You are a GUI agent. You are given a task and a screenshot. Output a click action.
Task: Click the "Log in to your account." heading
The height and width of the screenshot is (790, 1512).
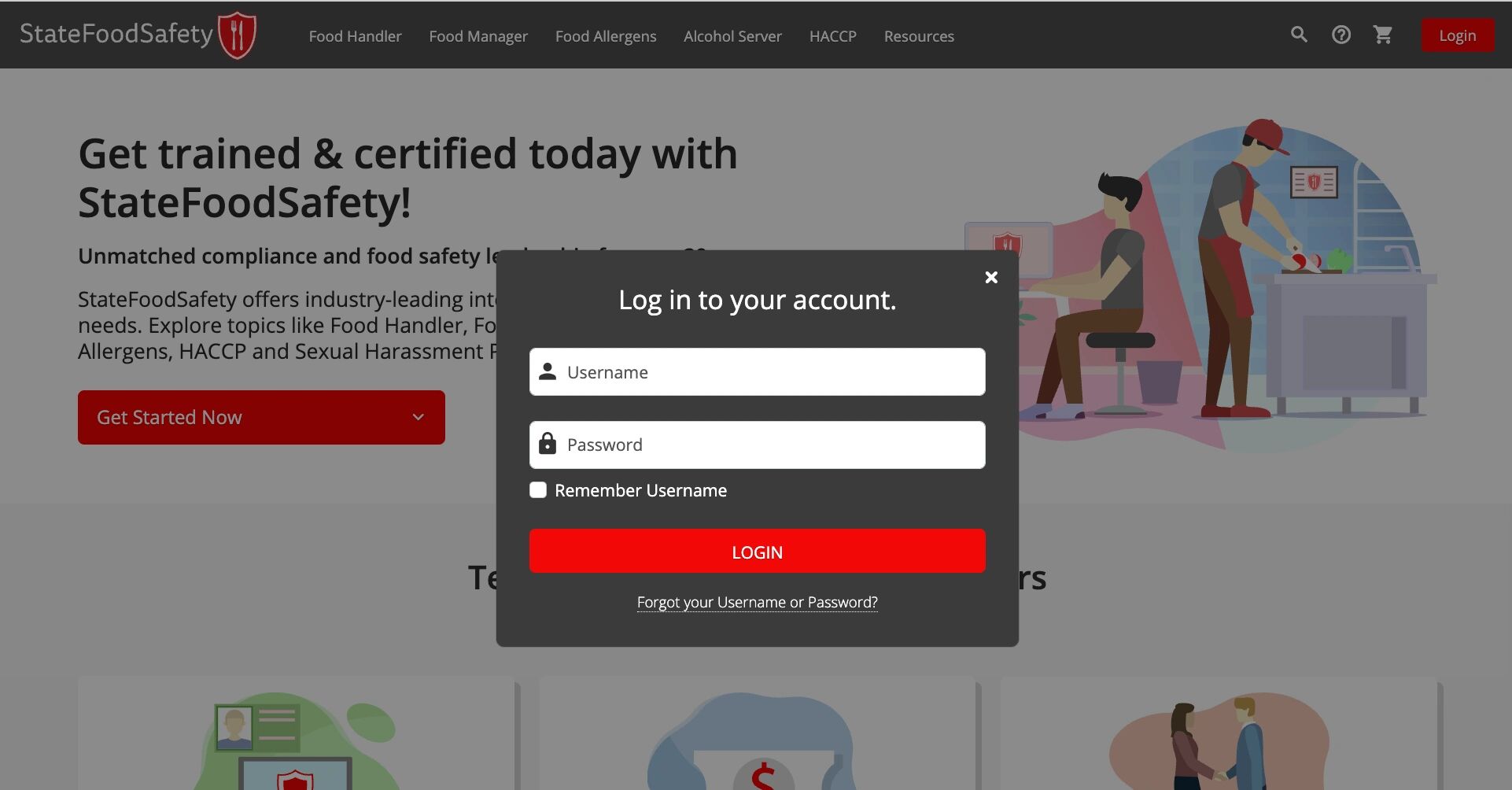pos(757,300)
